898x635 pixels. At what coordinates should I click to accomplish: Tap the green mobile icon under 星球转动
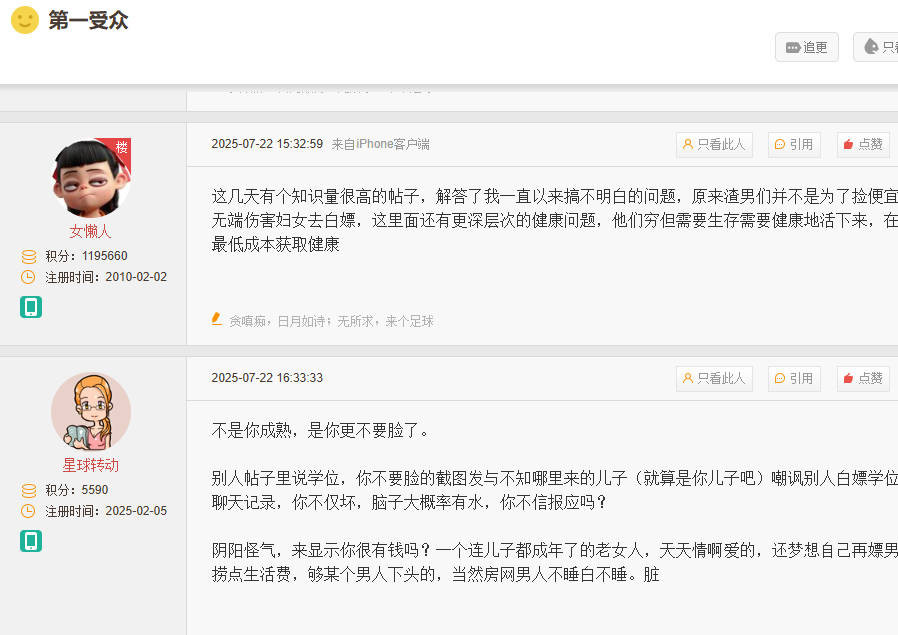(31, 541)
